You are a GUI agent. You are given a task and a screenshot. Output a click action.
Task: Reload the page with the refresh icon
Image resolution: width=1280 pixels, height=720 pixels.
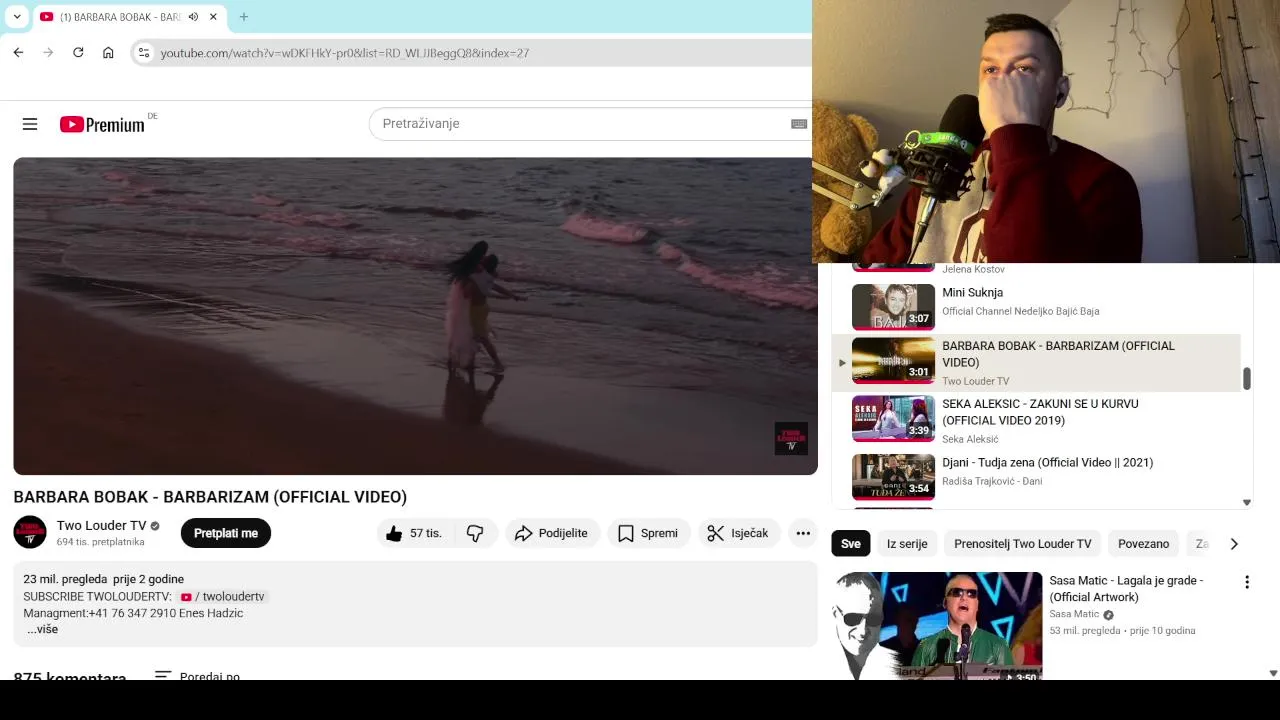[78, 52]
